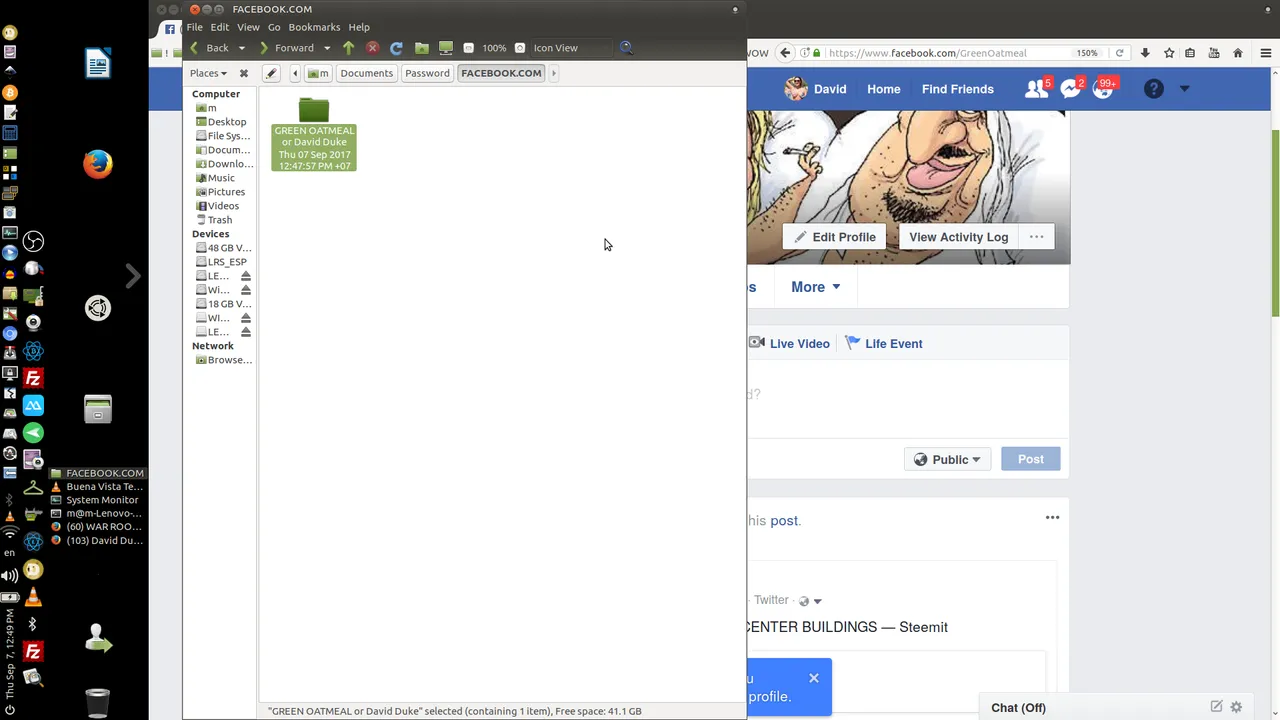Open the Forward history dropdown arrow
The width and height of the screenshot is (1280, 720).
tap(327, 48)
